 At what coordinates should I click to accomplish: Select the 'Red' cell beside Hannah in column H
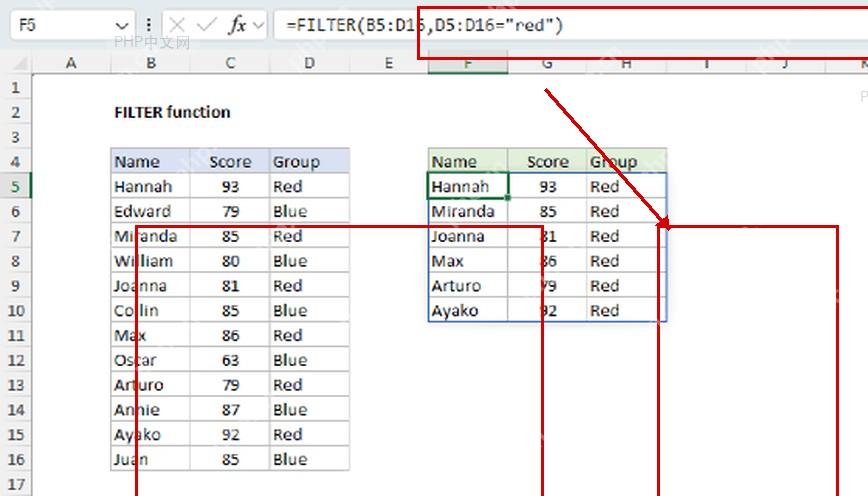[627, 187]
